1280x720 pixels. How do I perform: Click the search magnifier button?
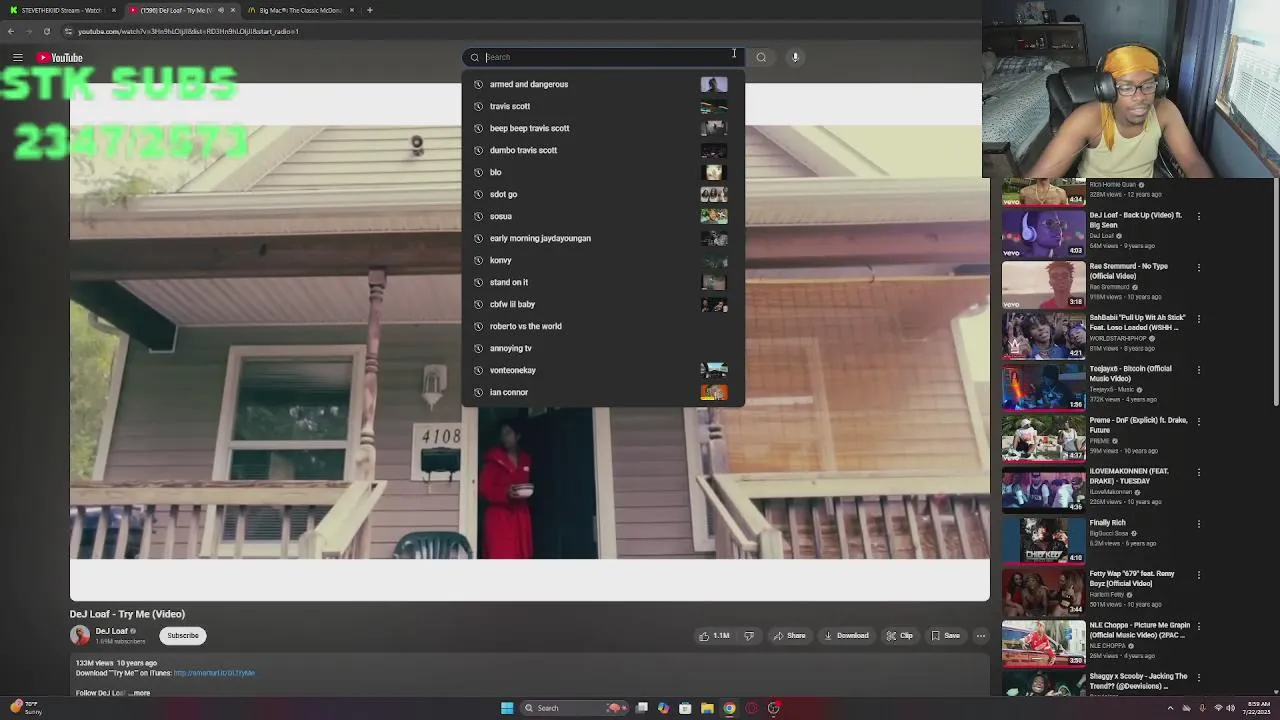coord(761,57)
